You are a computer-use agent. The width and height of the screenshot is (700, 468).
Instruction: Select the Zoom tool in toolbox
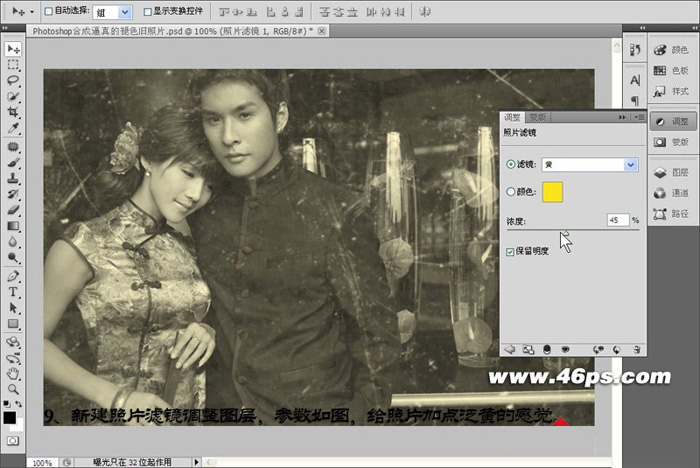coord(13,388)
